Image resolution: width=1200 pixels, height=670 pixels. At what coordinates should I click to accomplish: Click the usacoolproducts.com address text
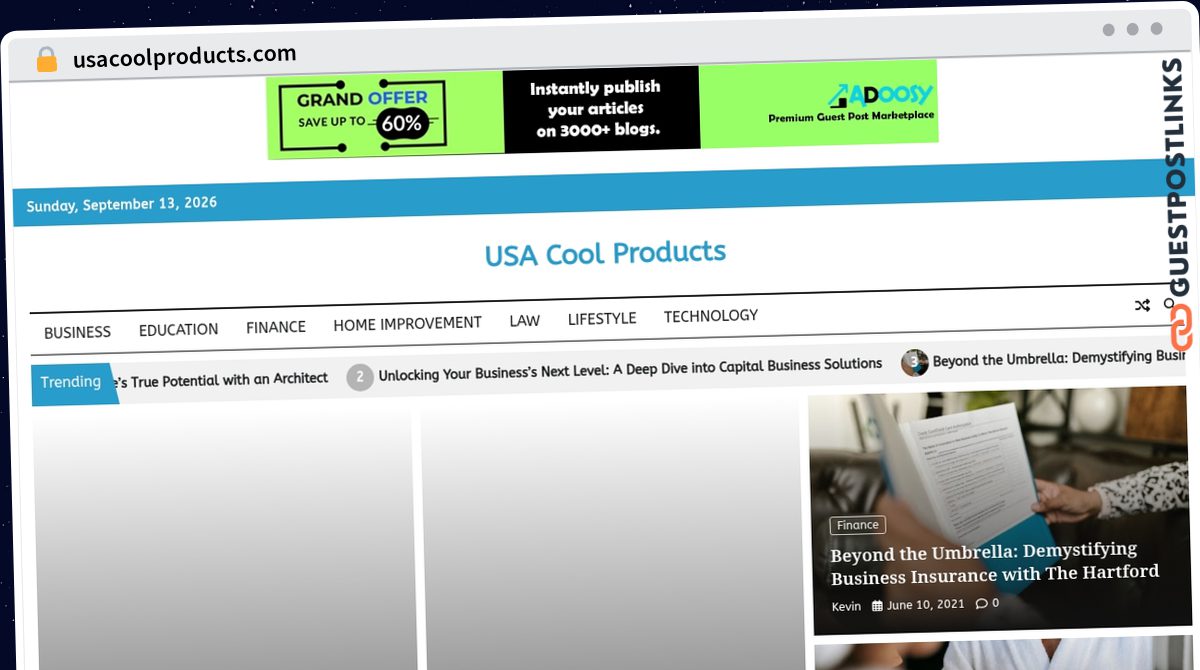185,56
